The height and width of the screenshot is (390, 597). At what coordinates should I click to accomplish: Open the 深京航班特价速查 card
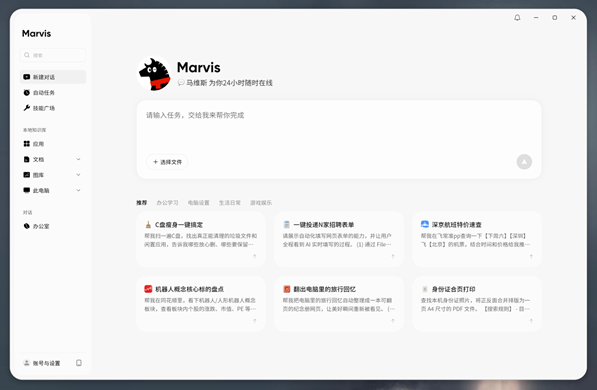(x=477, y=239)
